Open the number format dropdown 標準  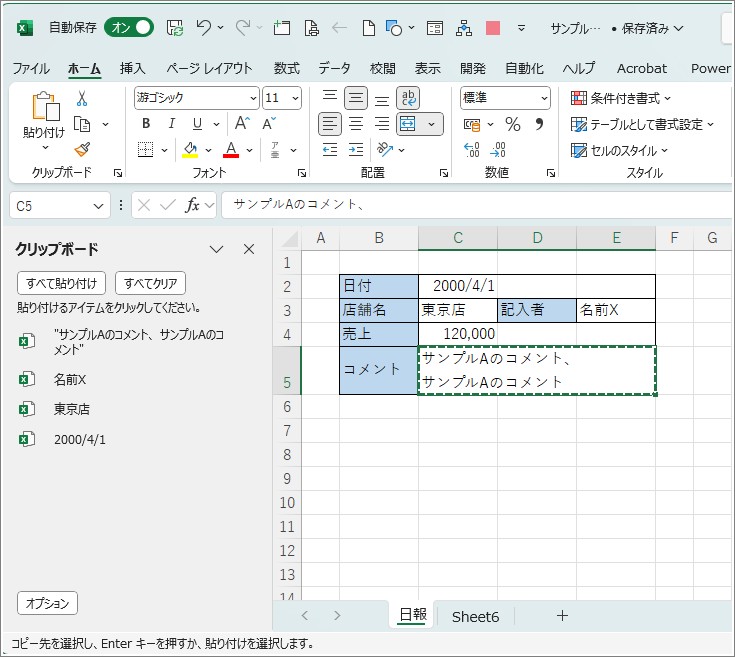click(544, 98)
